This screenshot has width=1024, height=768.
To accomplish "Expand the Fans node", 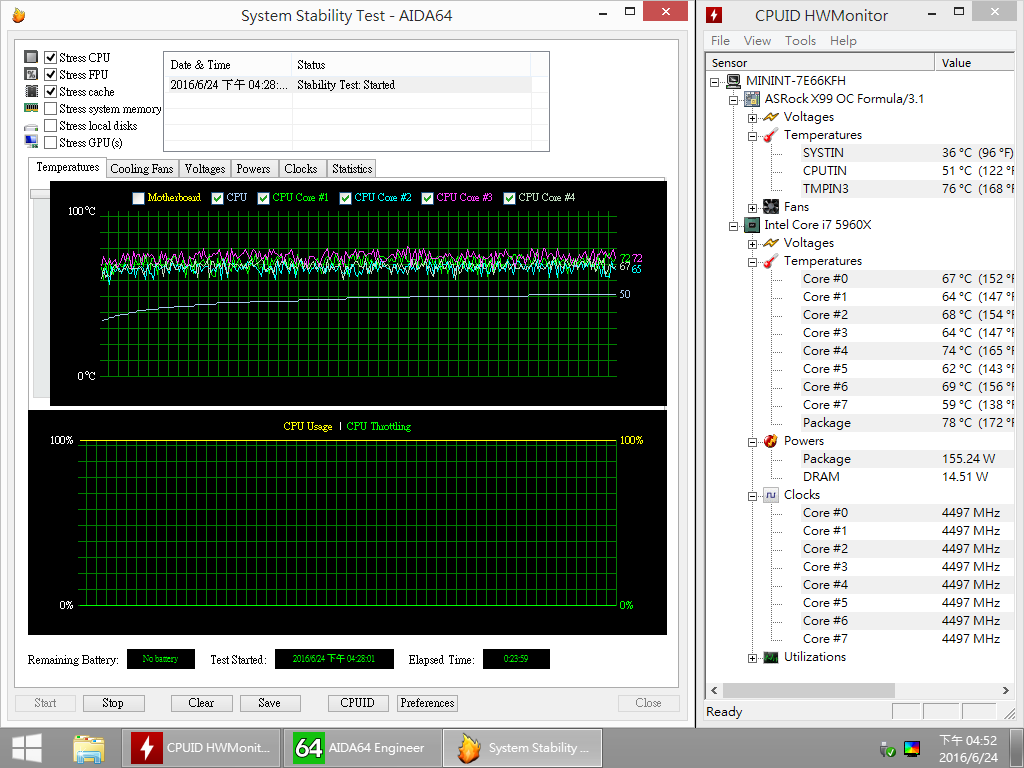I will [752, 208].
